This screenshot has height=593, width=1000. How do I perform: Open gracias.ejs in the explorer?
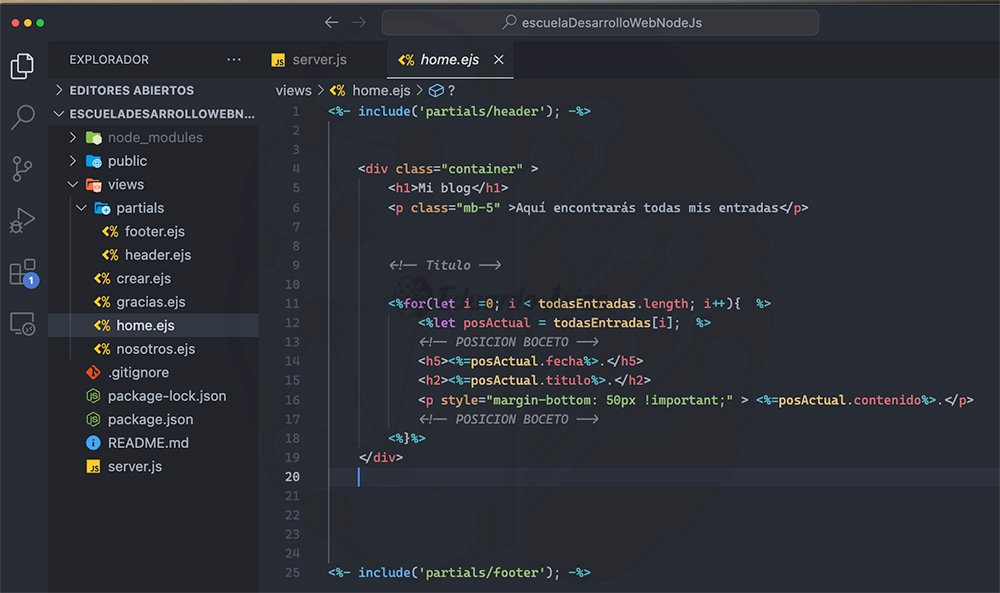(x=151, y=302)
